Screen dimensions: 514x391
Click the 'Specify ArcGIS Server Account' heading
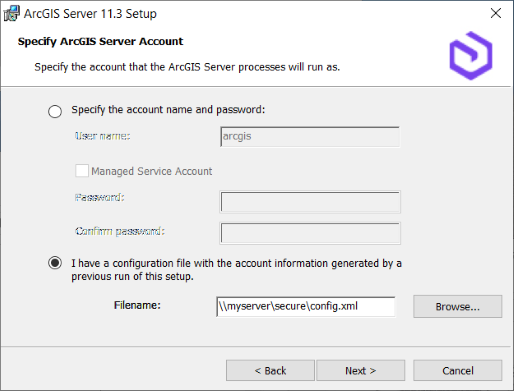click(100, 41)
